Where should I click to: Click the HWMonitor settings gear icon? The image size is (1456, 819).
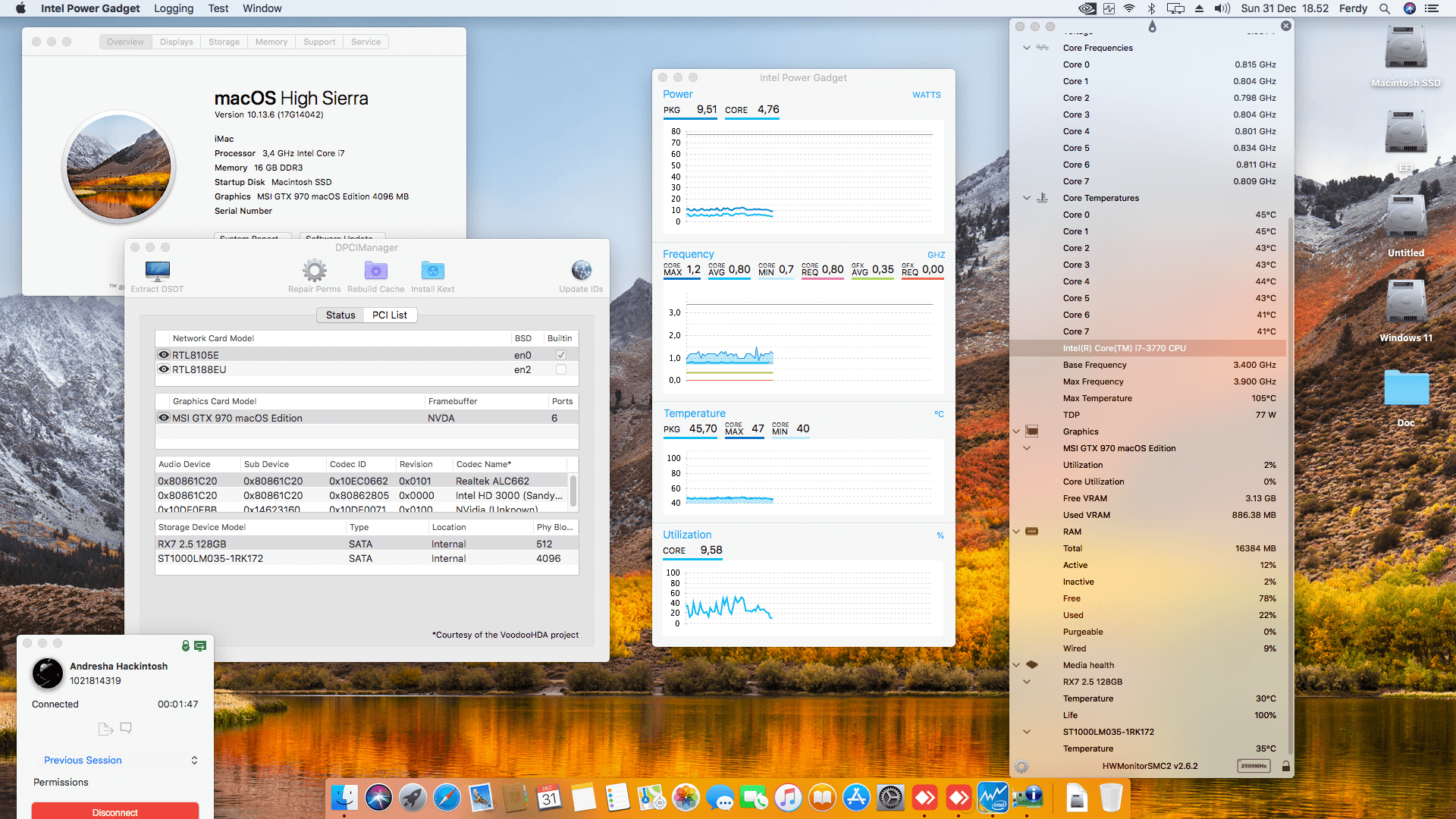1021,767
